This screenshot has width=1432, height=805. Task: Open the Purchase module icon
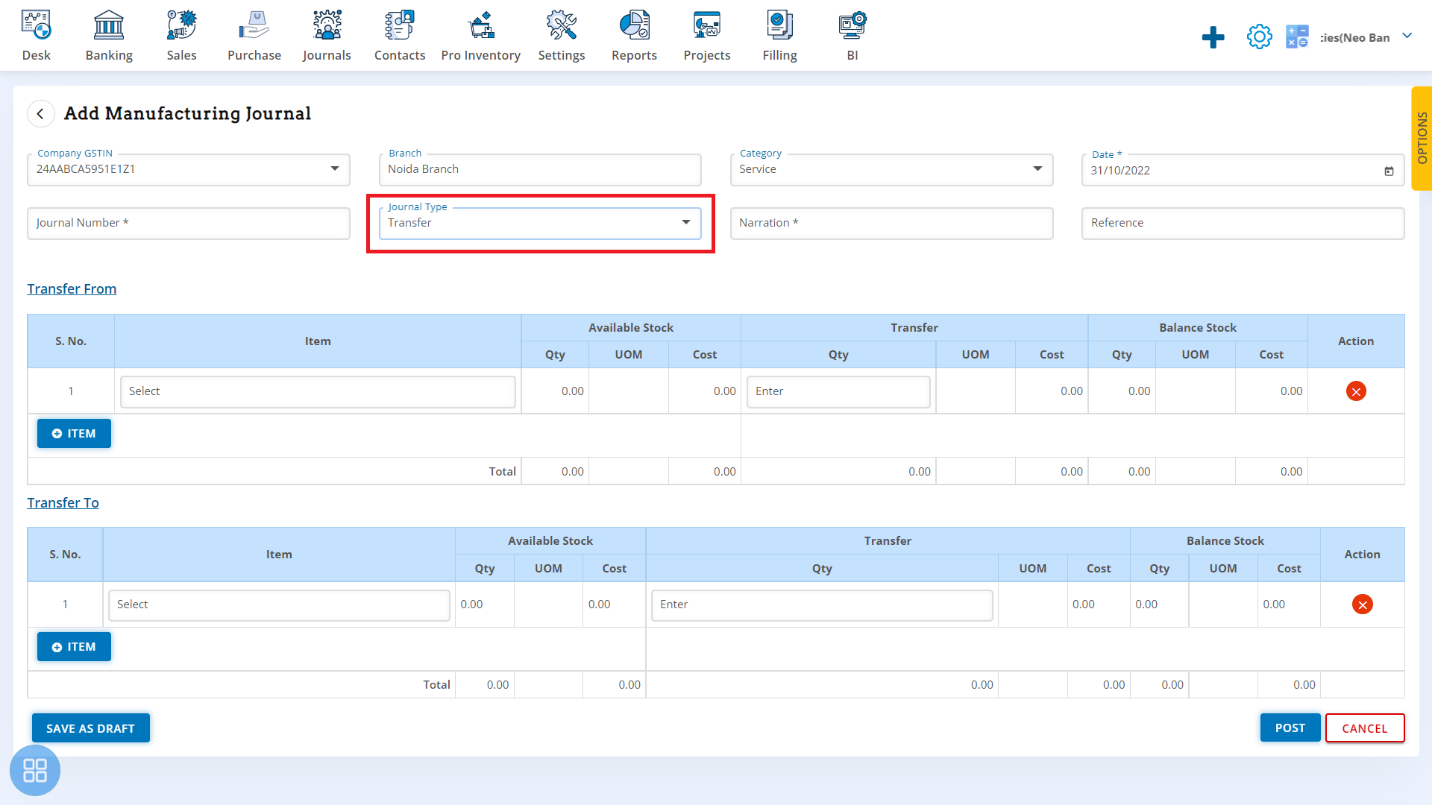click(254, 25)
